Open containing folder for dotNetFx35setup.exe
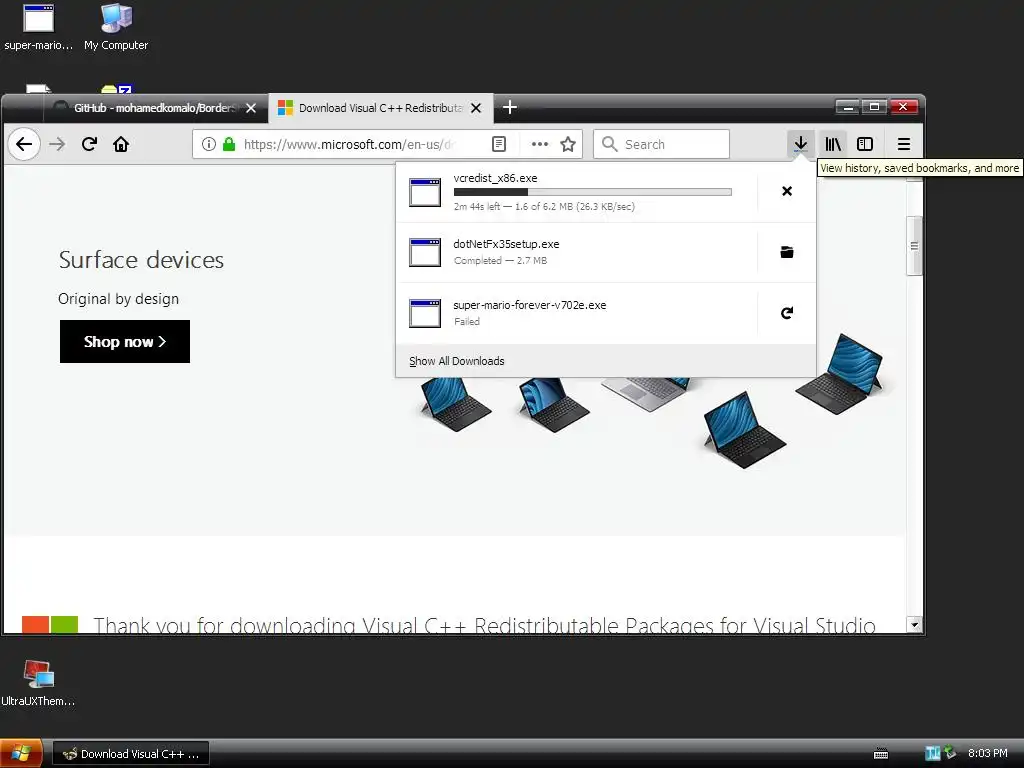 [x=787, y=252]
